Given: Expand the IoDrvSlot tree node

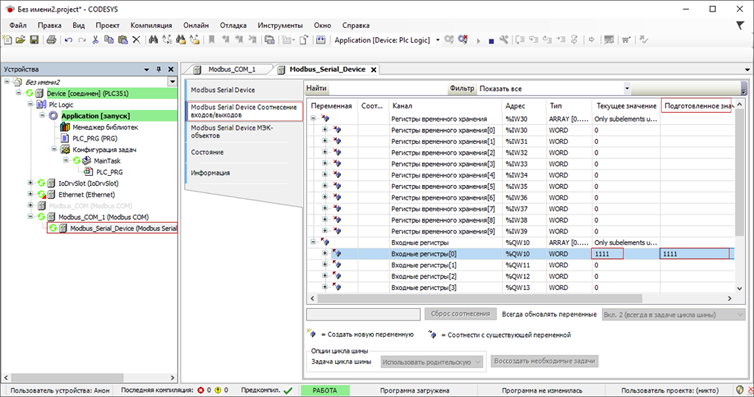Looking at the screenshot, I should point(30,183).
